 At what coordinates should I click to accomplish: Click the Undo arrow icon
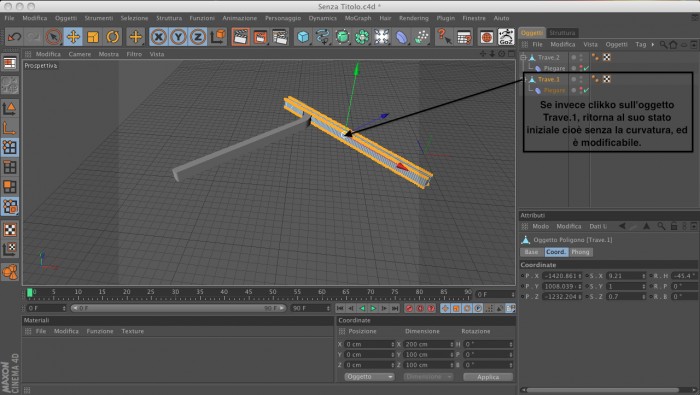coord(14,37)
